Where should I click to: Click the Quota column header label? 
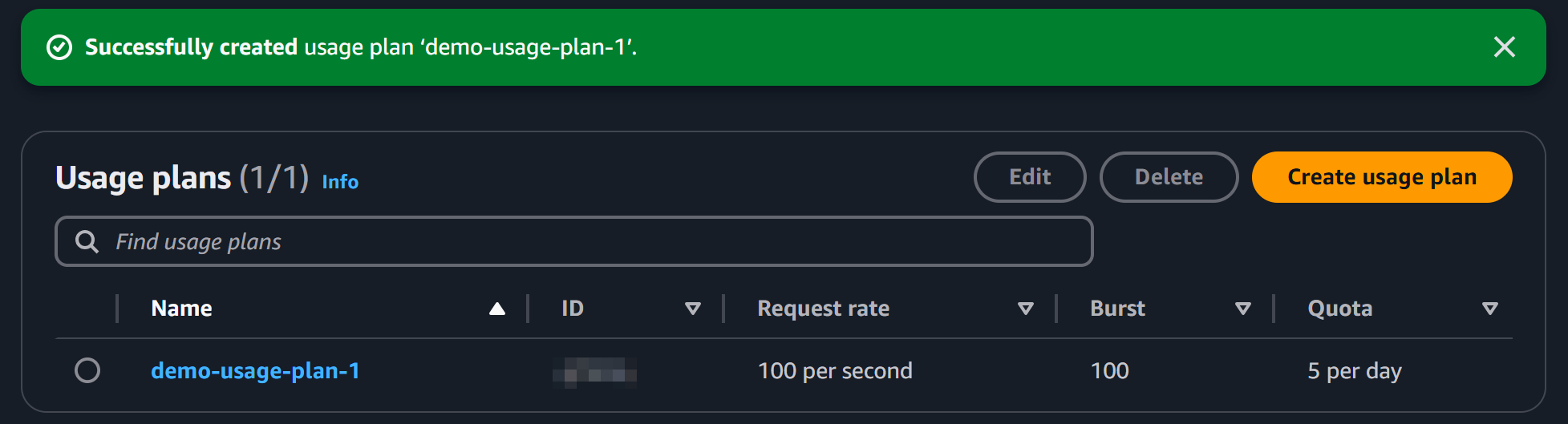[x=1339, y=309]
